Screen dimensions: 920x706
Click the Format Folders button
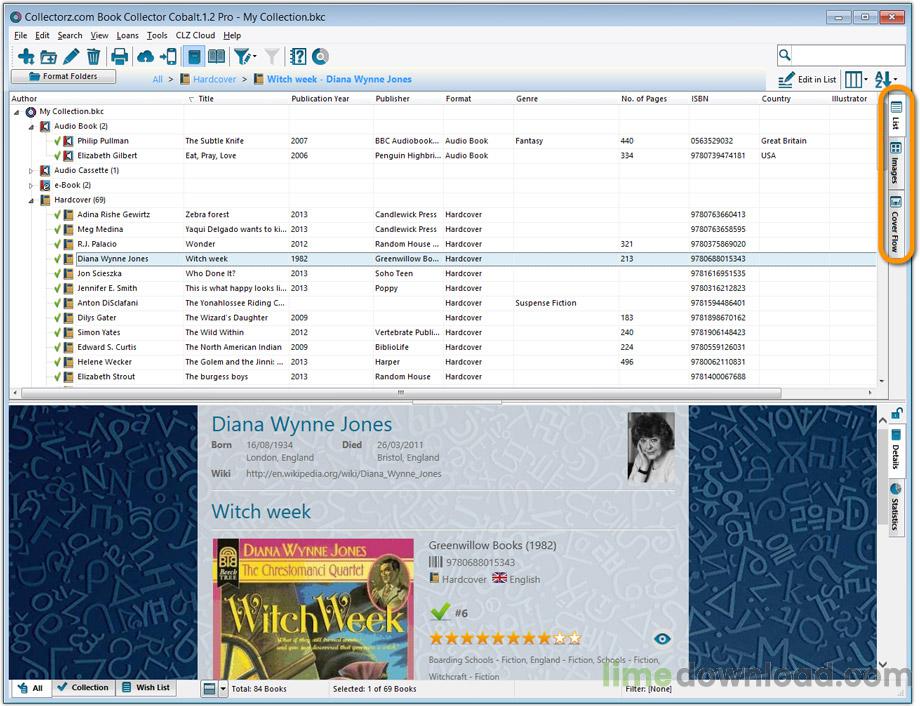point(63,76)
